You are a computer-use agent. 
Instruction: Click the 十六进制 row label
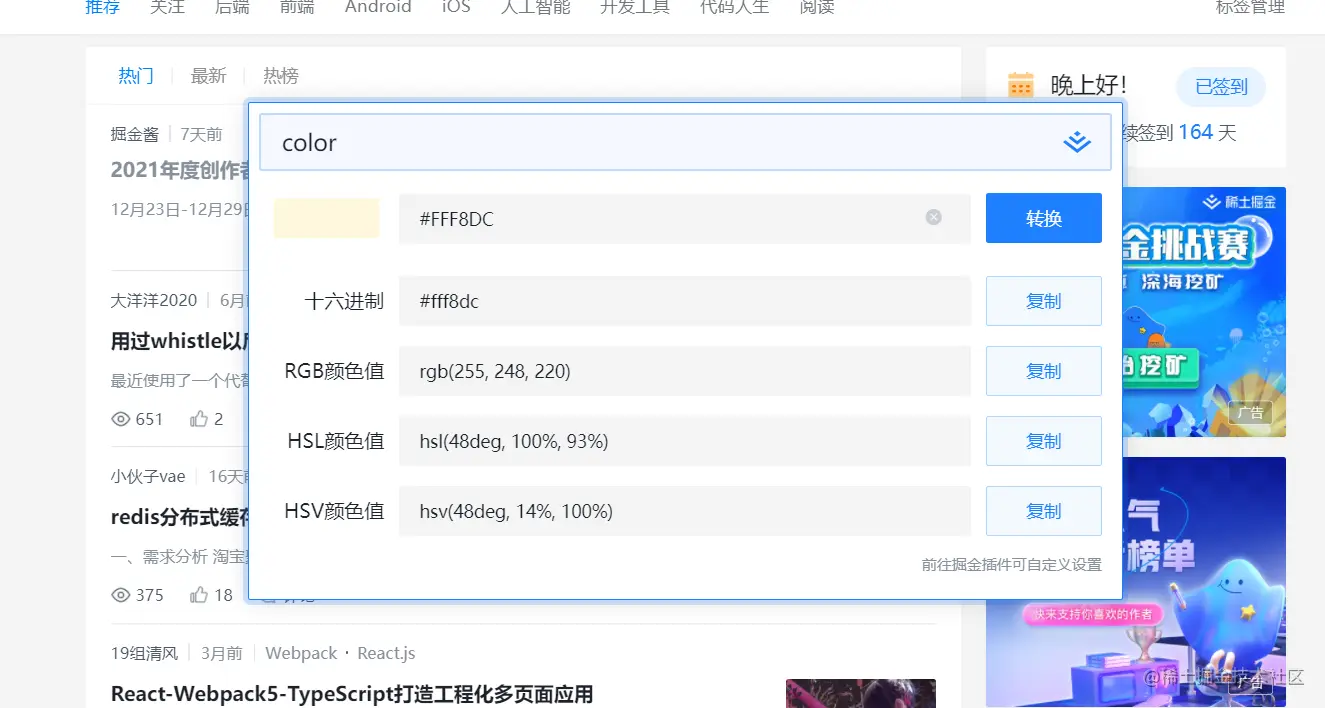(344, 301)
